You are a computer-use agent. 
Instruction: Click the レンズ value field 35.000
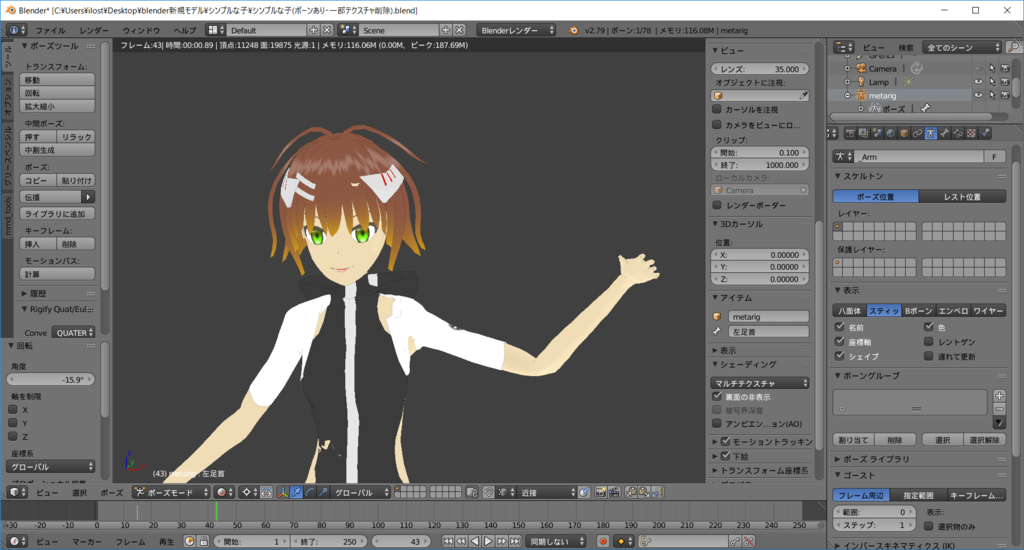click(760, 69)
